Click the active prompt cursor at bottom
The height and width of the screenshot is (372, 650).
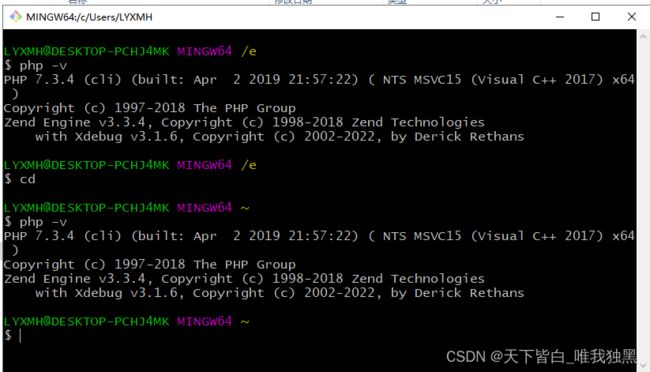tap(20, 336)
